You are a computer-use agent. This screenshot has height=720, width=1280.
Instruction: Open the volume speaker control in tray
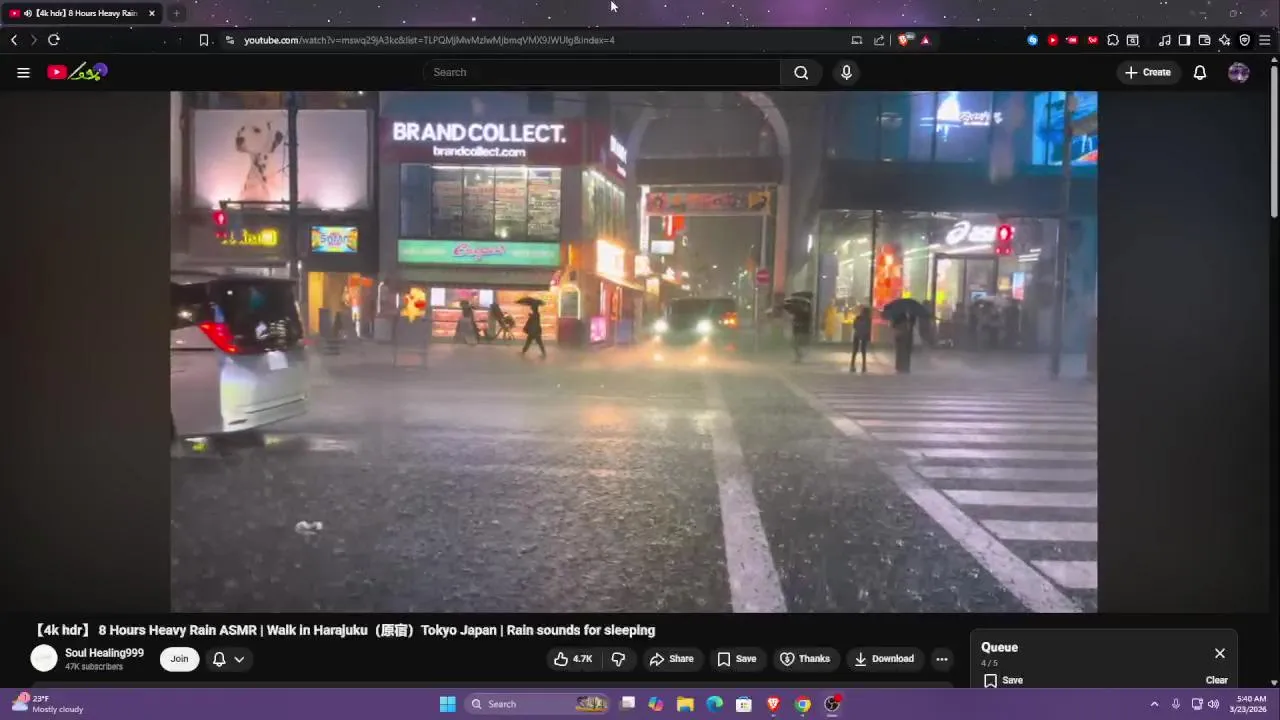click(1213, 704)
